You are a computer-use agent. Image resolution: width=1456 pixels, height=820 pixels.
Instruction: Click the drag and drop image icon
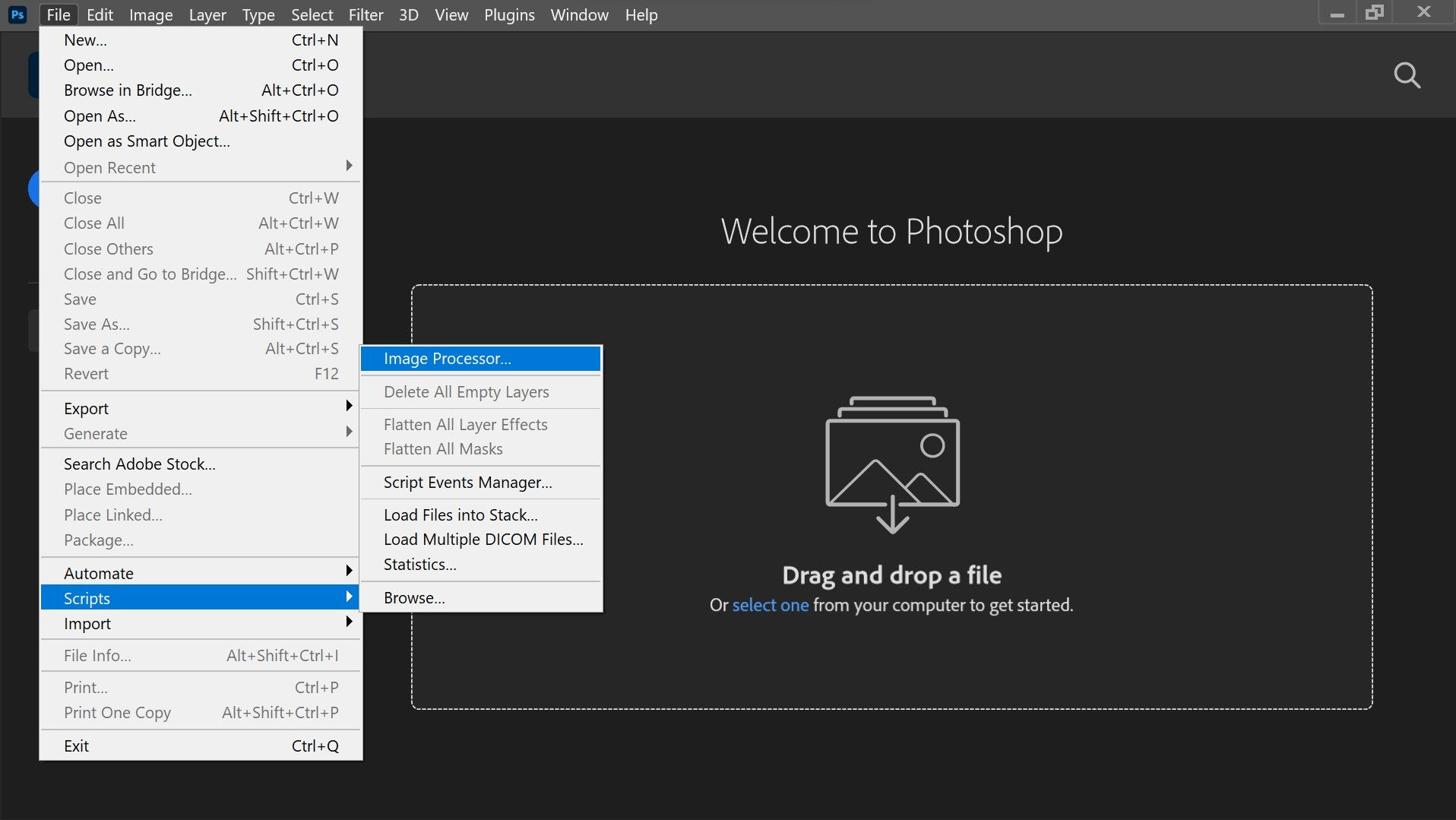click(x=892, y=464)
